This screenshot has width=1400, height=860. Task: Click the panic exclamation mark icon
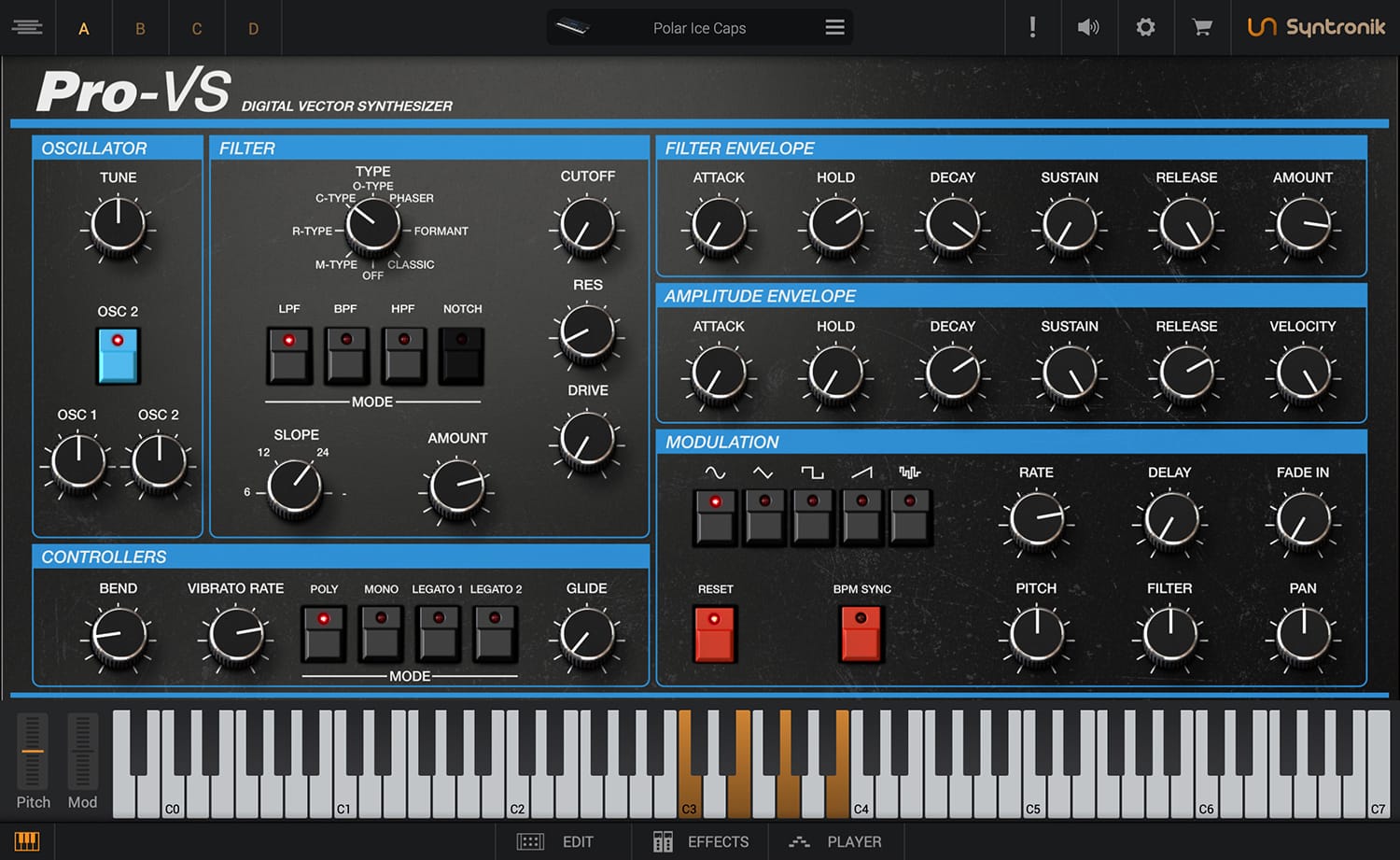[x=1032, y=27]
